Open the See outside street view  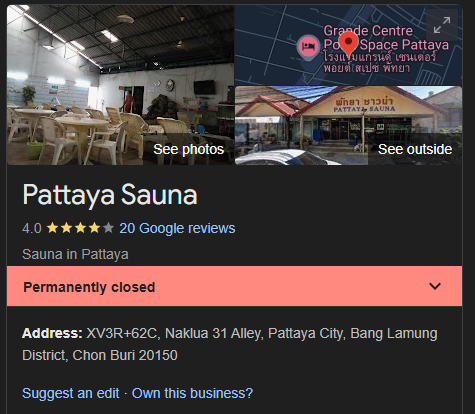pyautogui.click(x=415, y=149)
